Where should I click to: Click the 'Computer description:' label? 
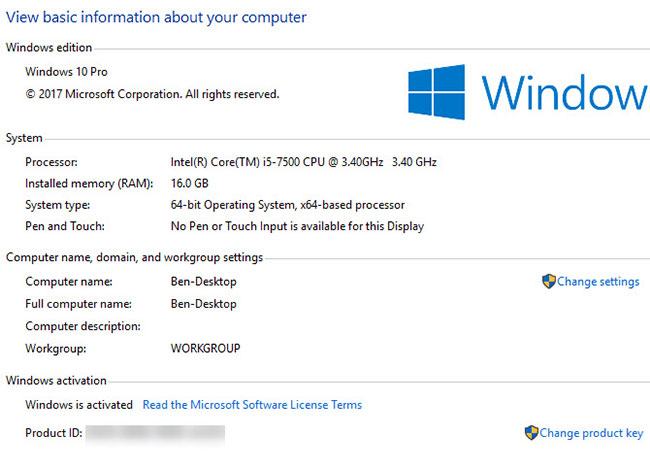click(83, 326)
